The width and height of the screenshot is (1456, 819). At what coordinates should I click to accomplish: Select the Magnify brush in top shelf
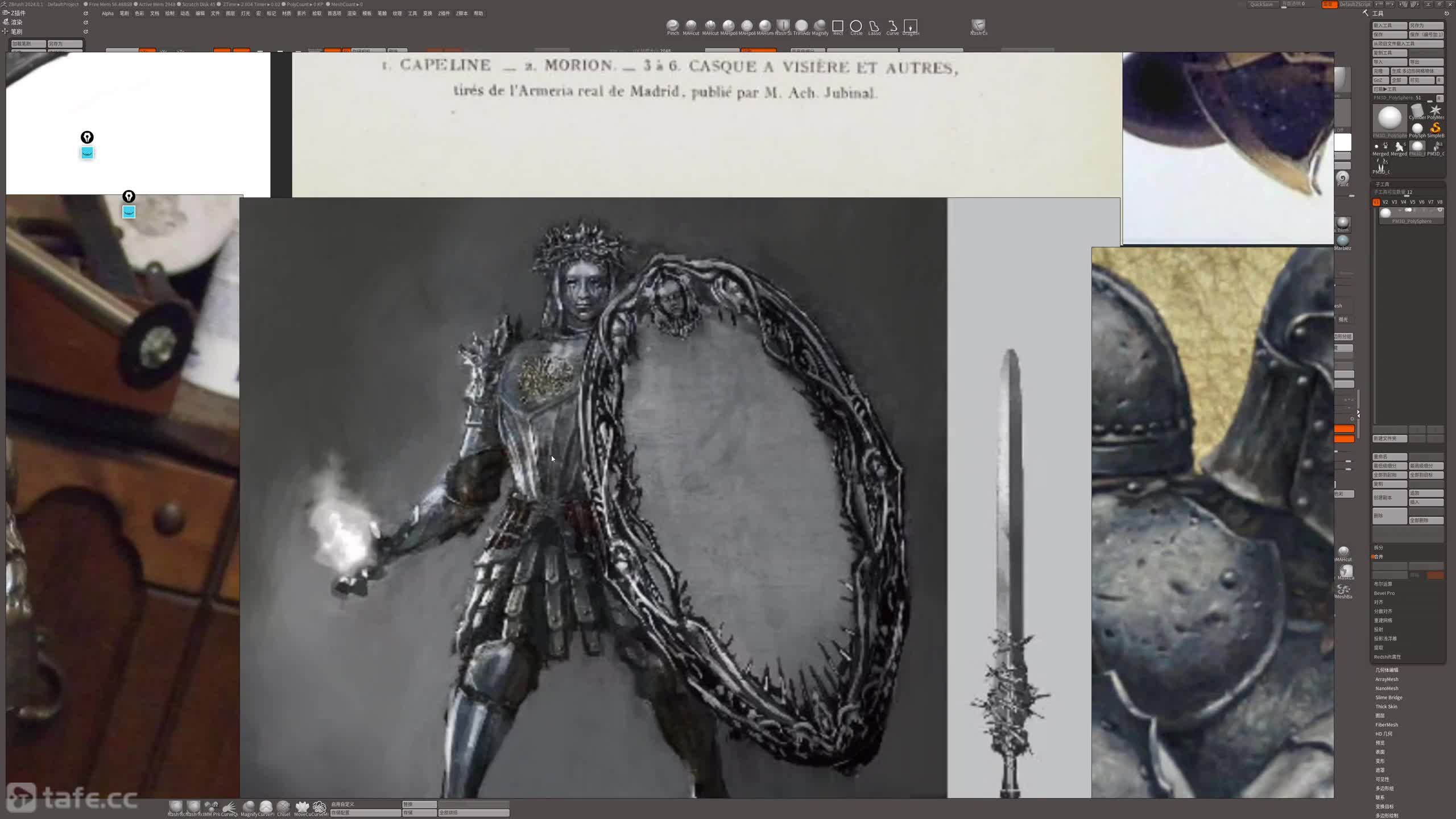(x=820, y=26)
